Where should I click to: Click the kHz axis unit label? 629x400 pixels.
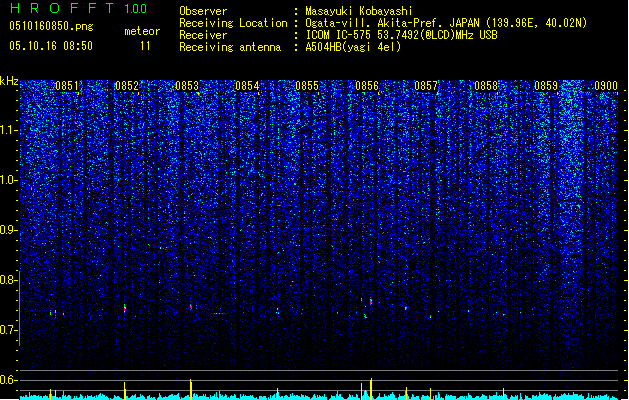(x=9, y=81)
